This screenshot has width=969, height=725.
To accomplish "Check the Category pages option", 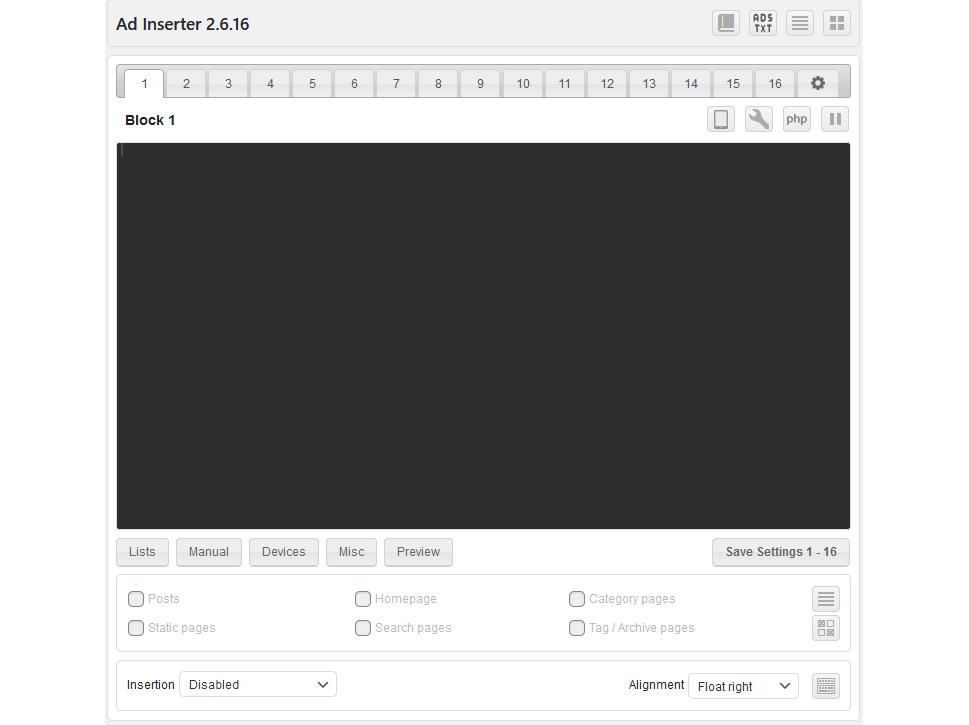I will (577, 599).
